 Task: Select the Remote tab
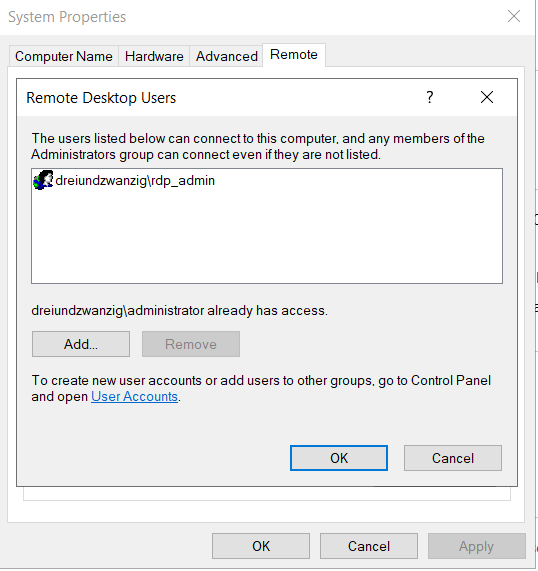pyautogui.click(x=294, y=55)
